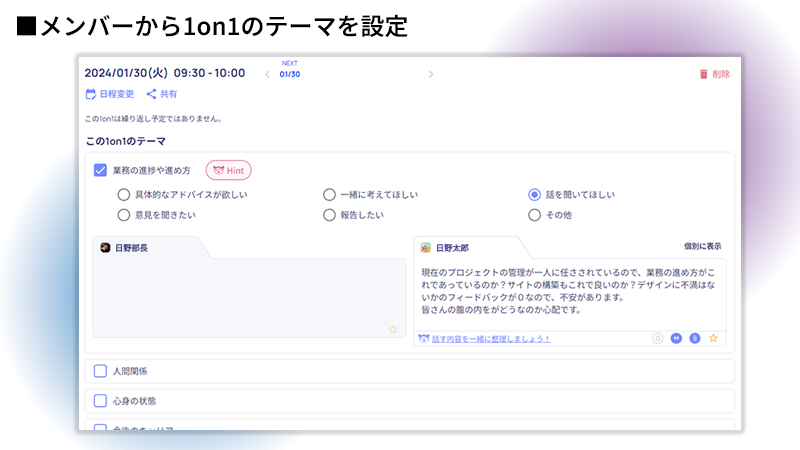Click the microphone icon below 日野太郎's note
This screenshot has height=450, width=800.
694,338
